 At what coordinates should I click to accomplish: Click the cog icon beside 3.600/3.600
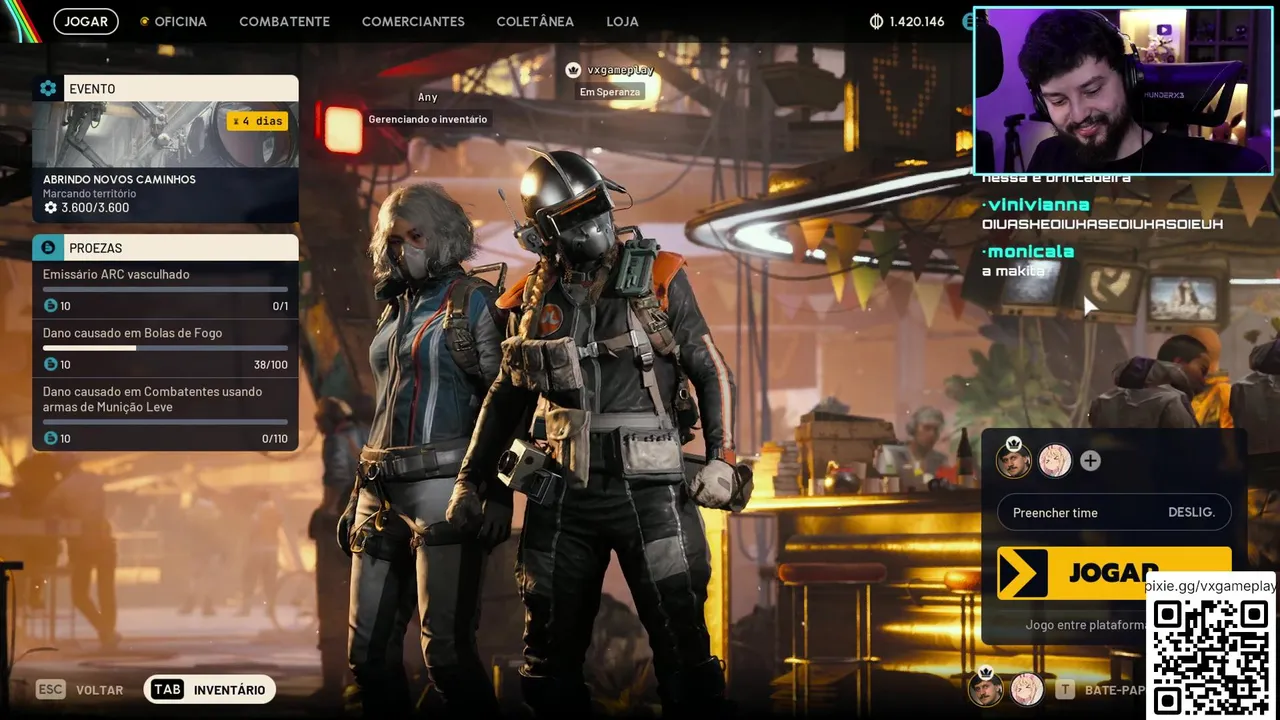[50, 208]
